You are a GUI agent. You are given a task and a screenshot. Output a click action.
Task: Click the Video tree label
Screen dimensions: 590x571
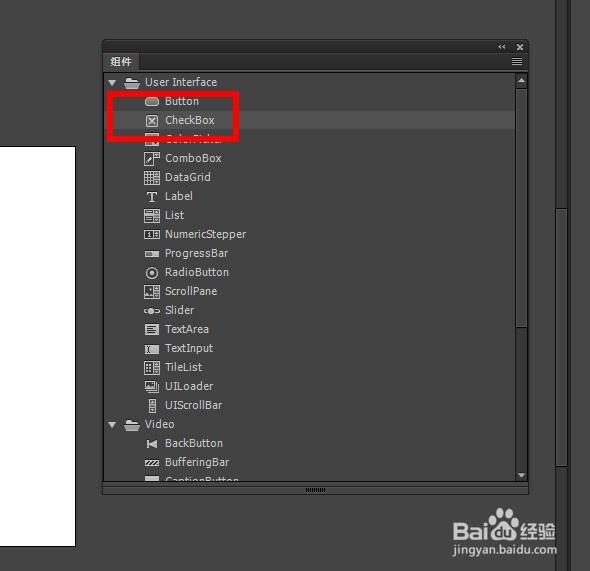coord(160,424)
